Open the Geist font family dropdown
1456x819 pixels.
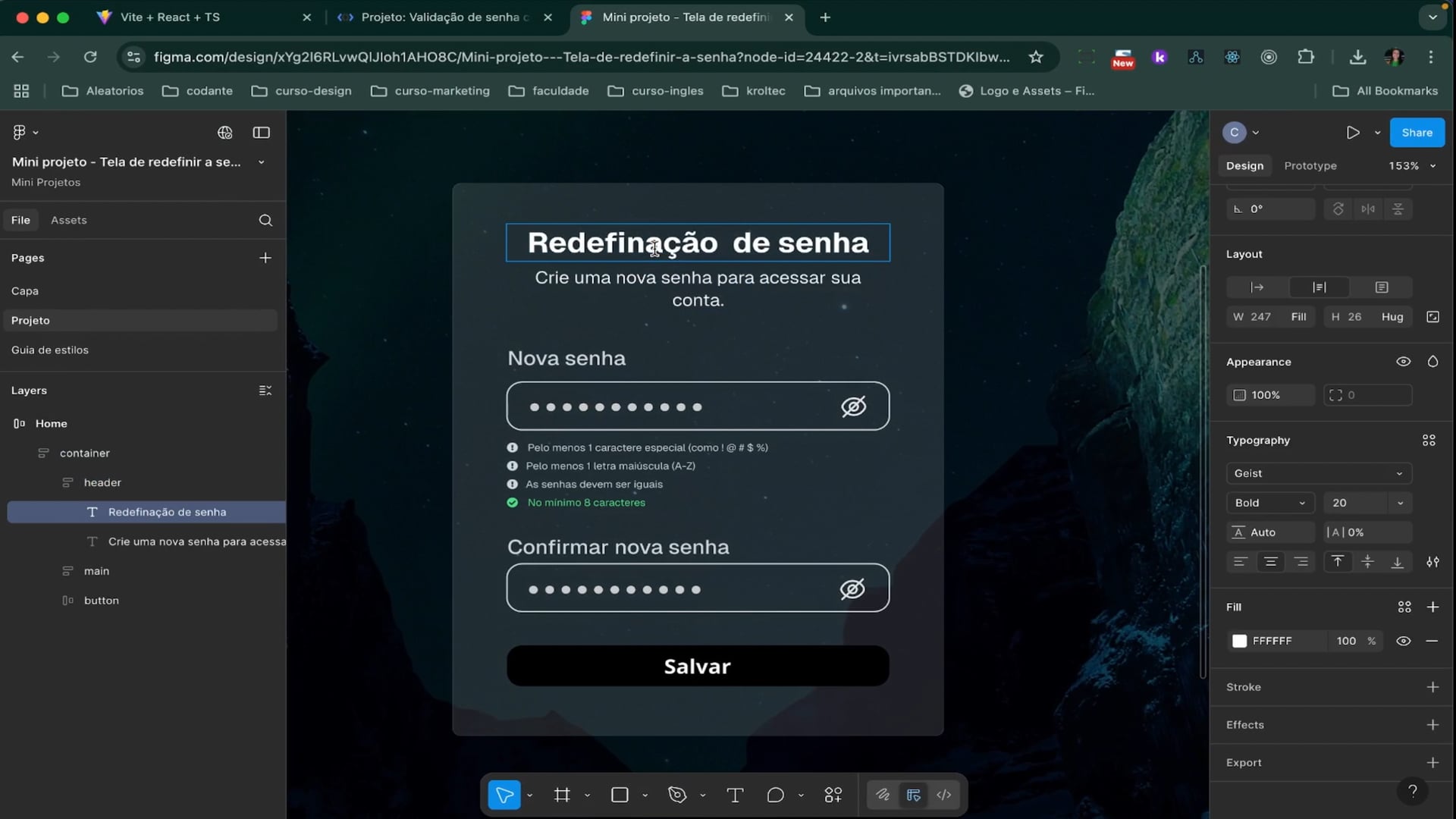[1319, 473]
